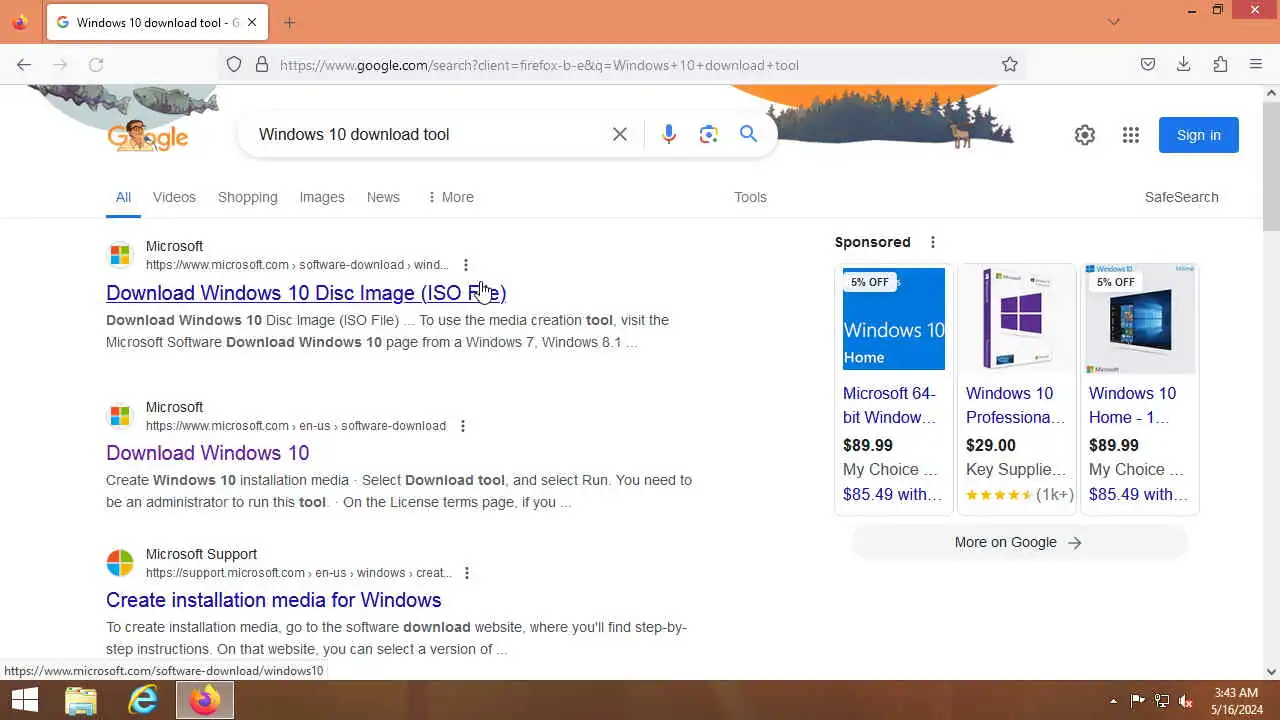Open the Sponsored section three-dot menu
The height and width of the screenshot is (720, 1280).
(x=933, y=242)
